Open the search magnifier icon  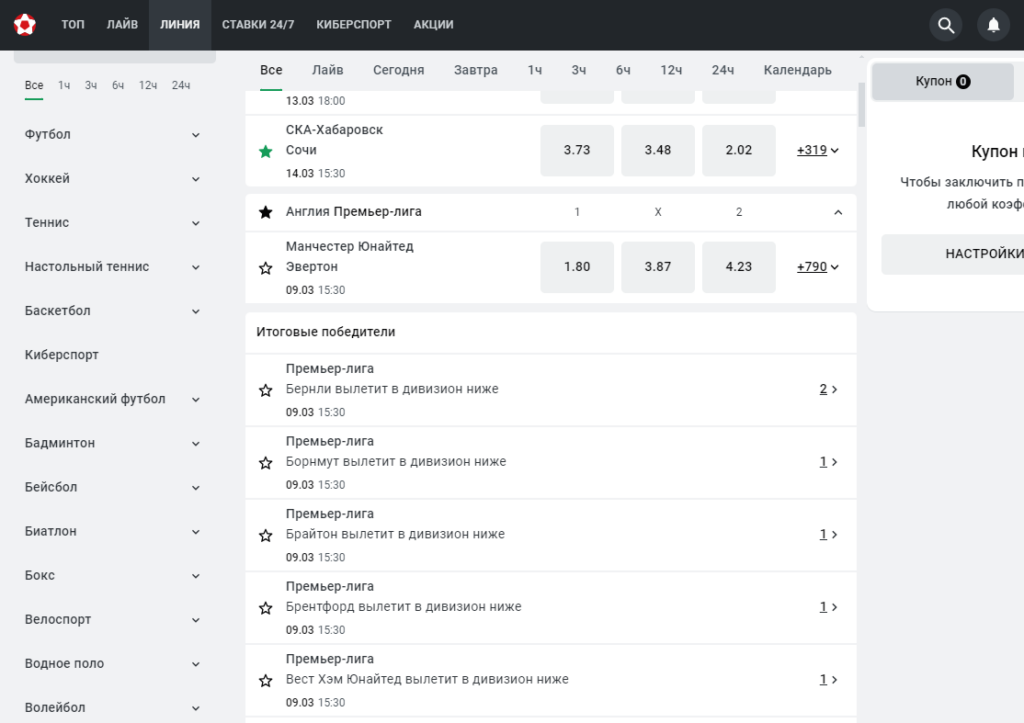coord(946,25)
